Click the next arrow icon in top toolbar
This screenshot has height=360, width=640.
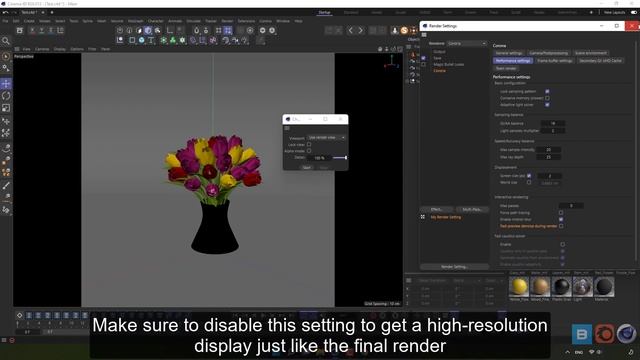tap(360, 30)
